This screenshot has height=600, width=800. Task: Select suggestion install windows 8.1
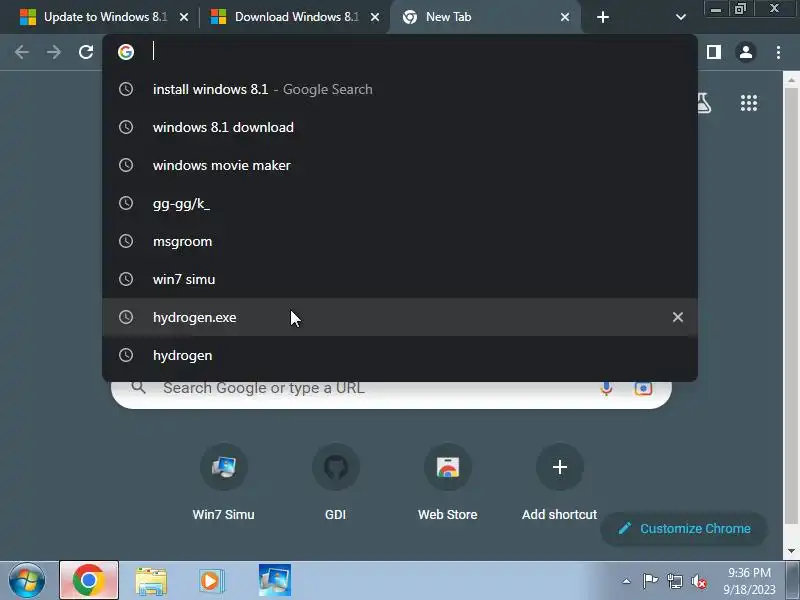399,89
